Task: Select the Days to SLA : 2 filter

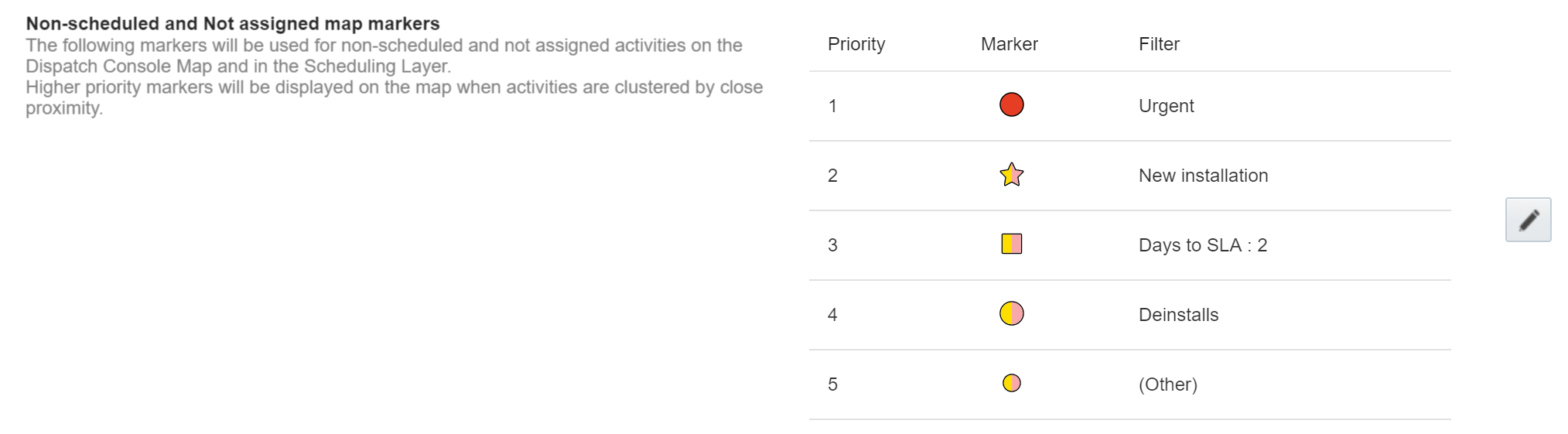Action: pos(1202,245)
